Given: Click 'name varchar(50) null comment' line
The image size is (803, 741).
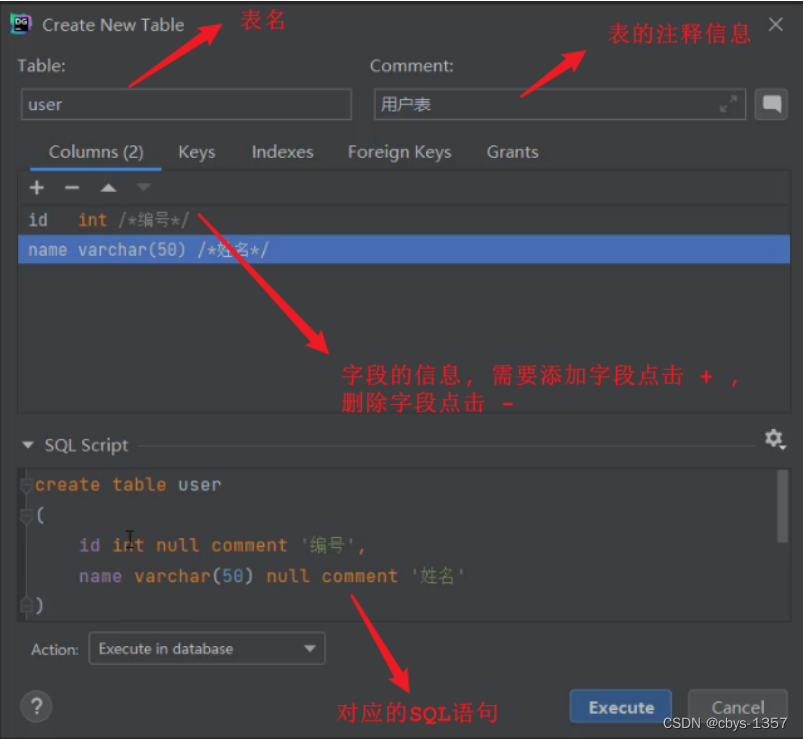Looking at the screenshot, I should pos(271,576).
